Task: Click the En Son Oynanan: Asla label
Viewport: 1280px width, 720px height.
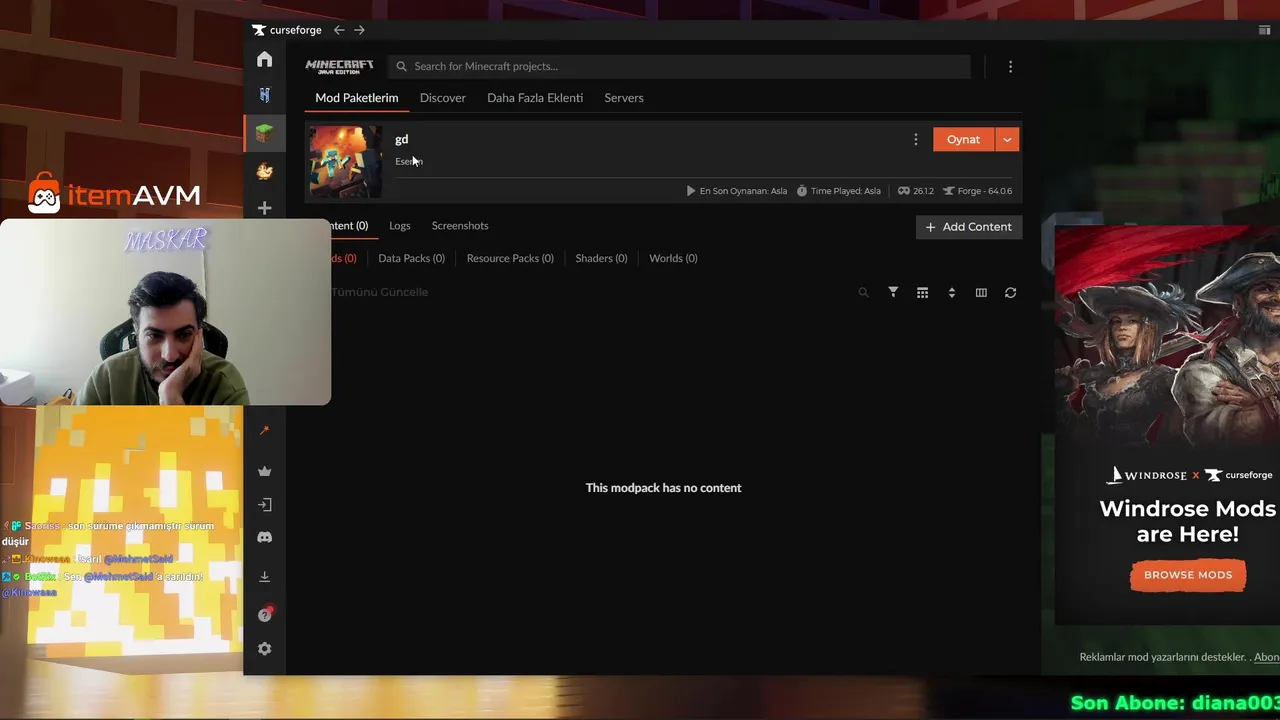Action: 736,191
